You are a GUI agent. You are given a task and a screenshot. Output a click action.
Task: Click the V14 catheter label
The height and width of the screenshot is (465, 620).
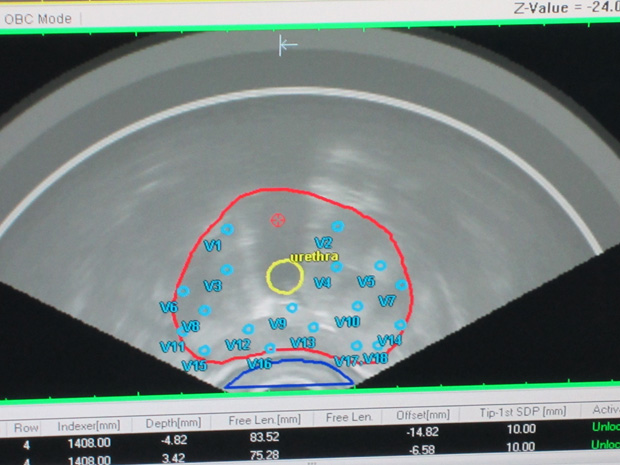tap(389, 341)
